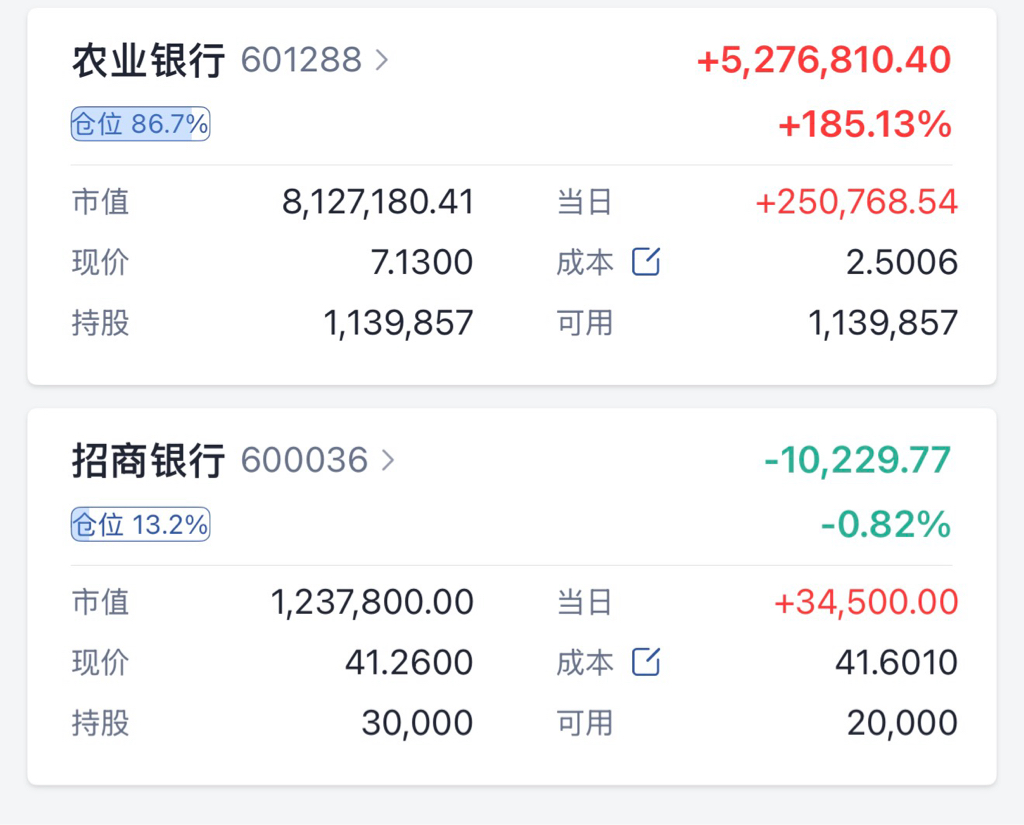Tap loss percentage -0.82%
This screenshot has width=1024, height=825.
click(886, 525)
